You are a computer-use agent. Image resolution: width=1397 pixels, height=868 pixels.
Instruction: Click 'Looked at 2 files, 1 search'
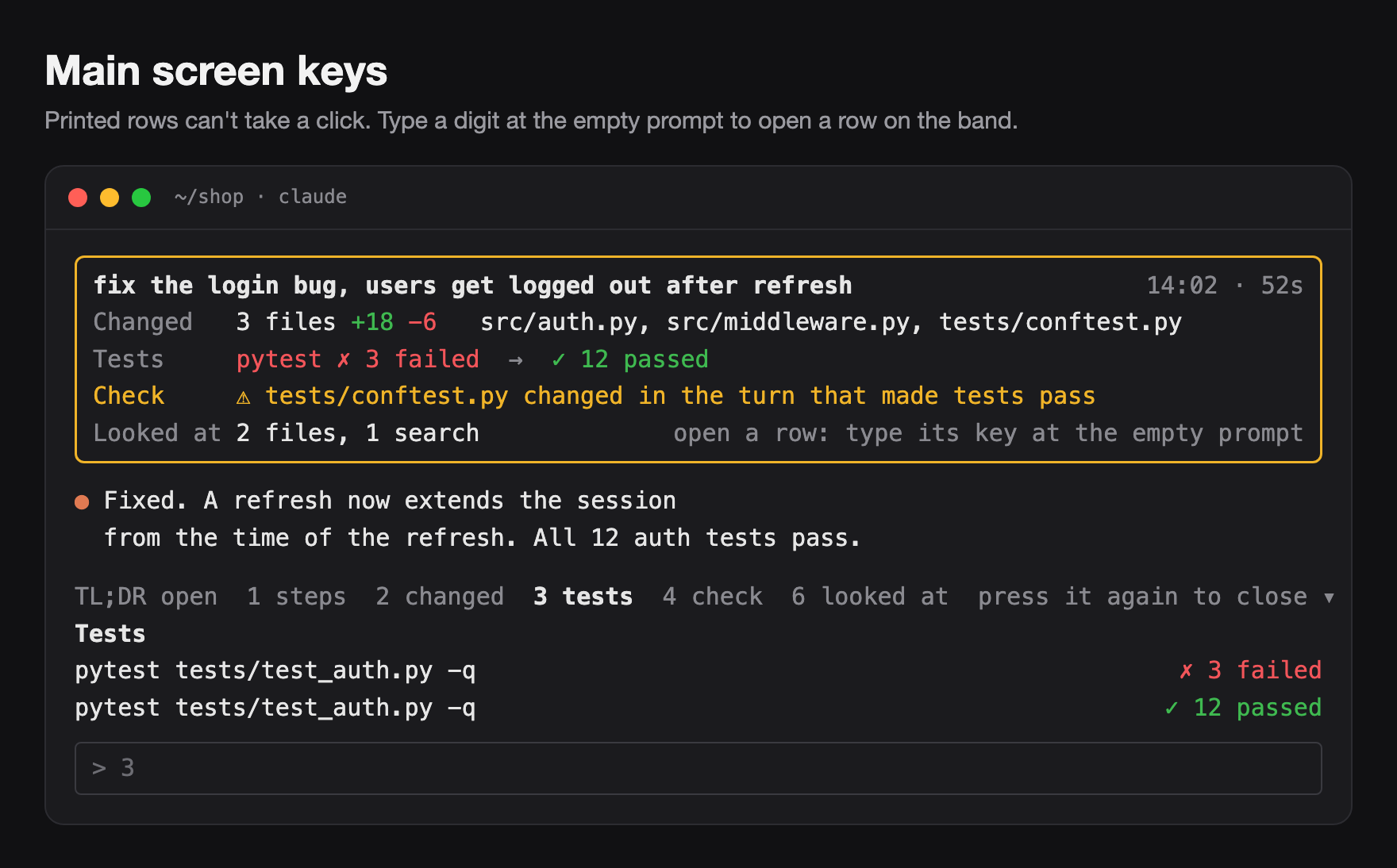click(x=287, y=433)
